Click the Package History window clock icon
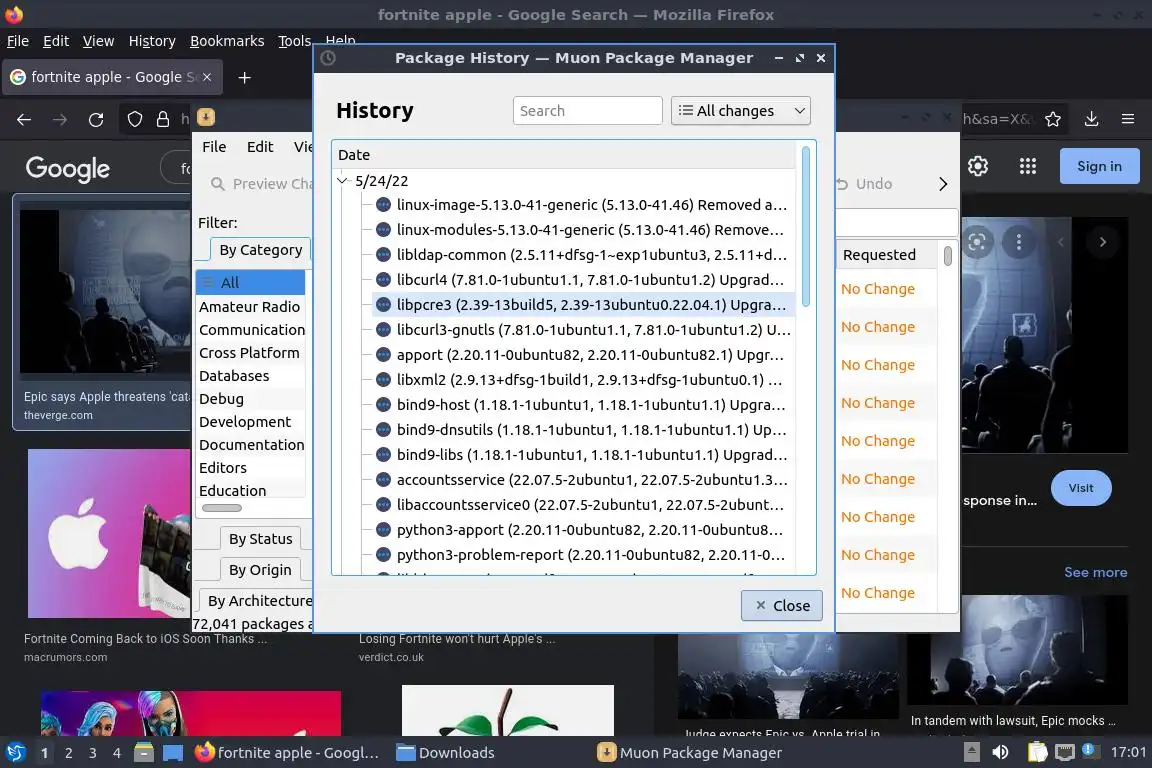The image size is (1152, 768). [x=328, y=58]
